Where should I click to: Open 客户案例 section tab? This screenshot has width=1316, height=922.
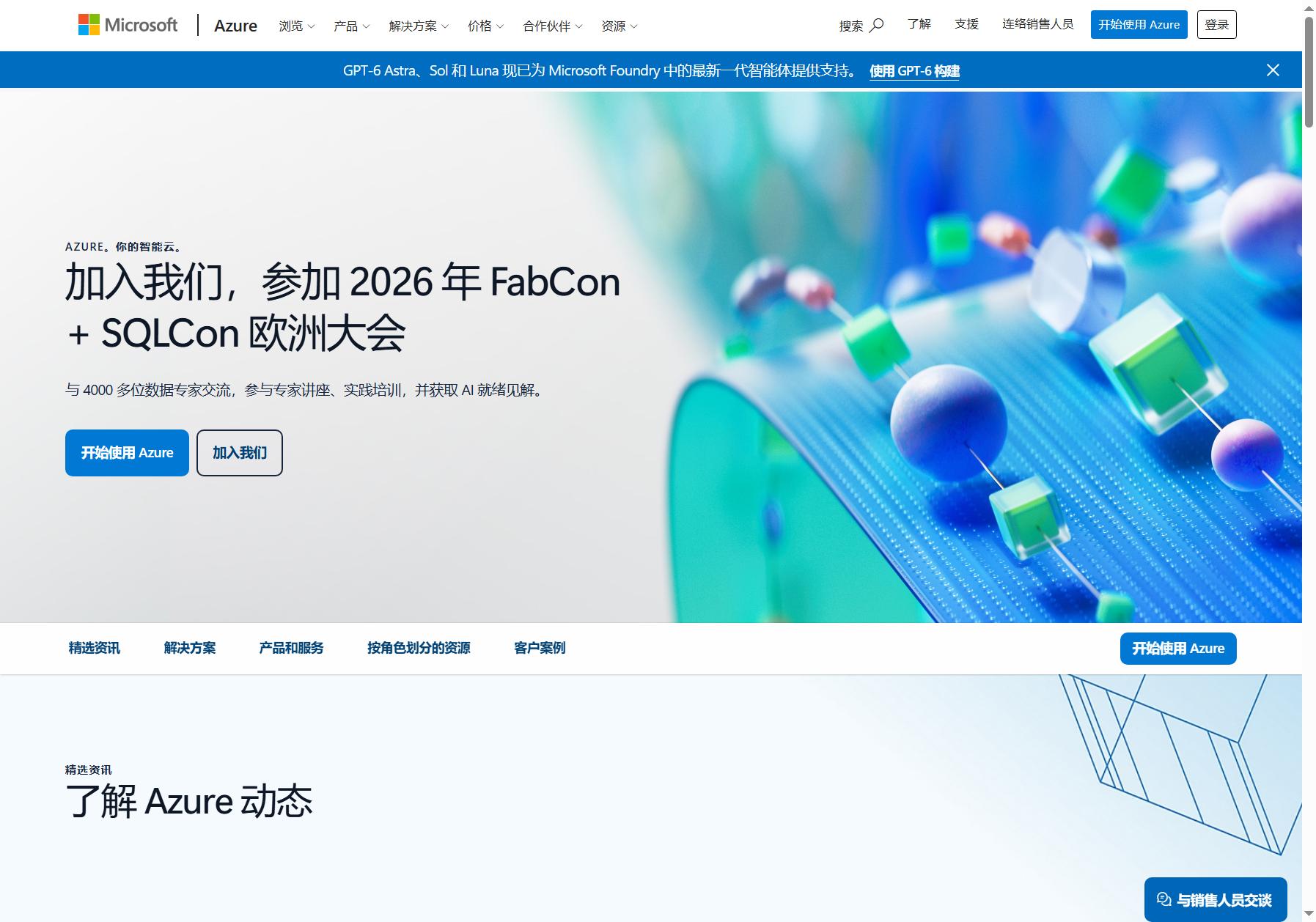pos(540,648)
